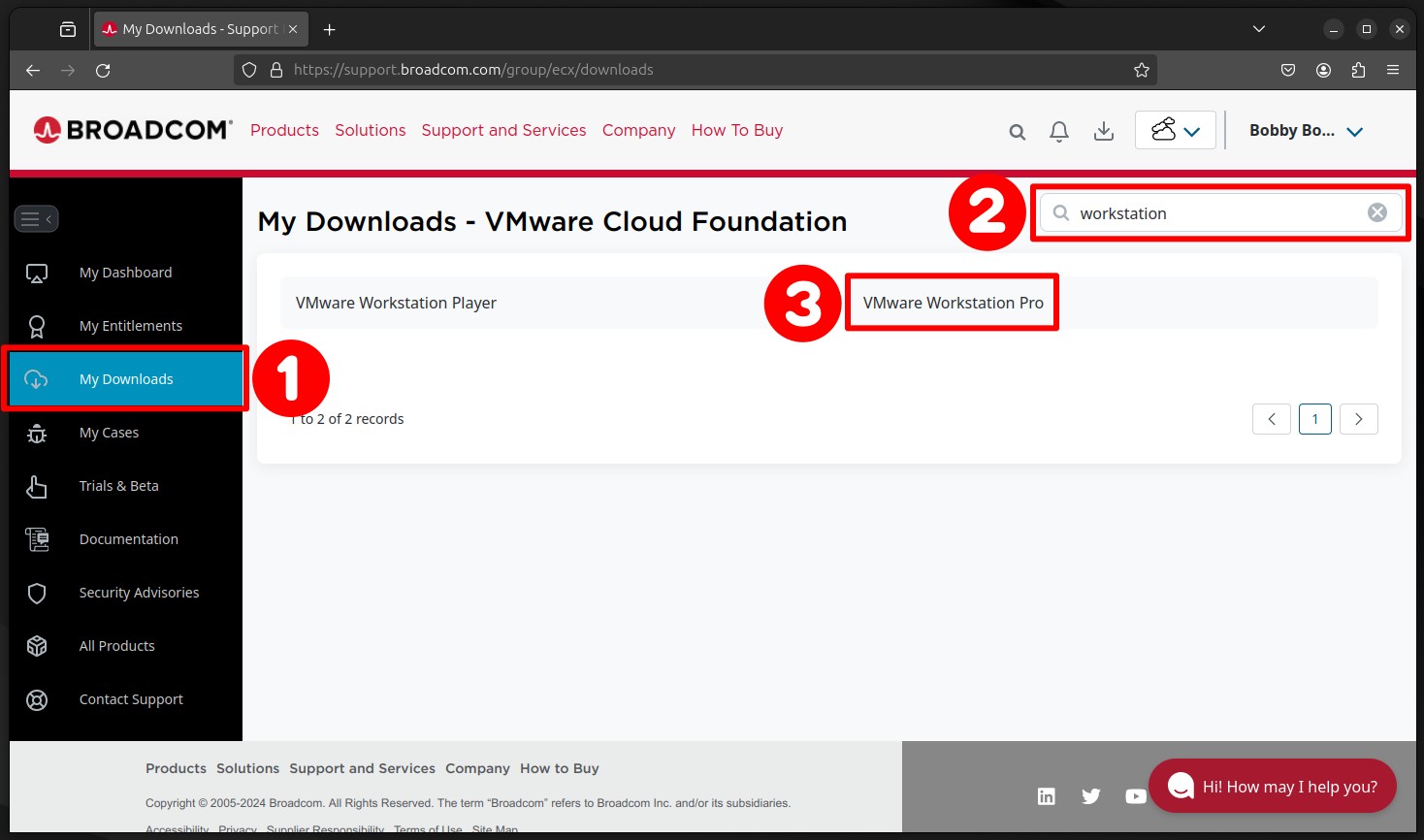1424x840 pixels.
Task: Click the My Entitlements ribbon icon
Action: click(x=37, y=327)
